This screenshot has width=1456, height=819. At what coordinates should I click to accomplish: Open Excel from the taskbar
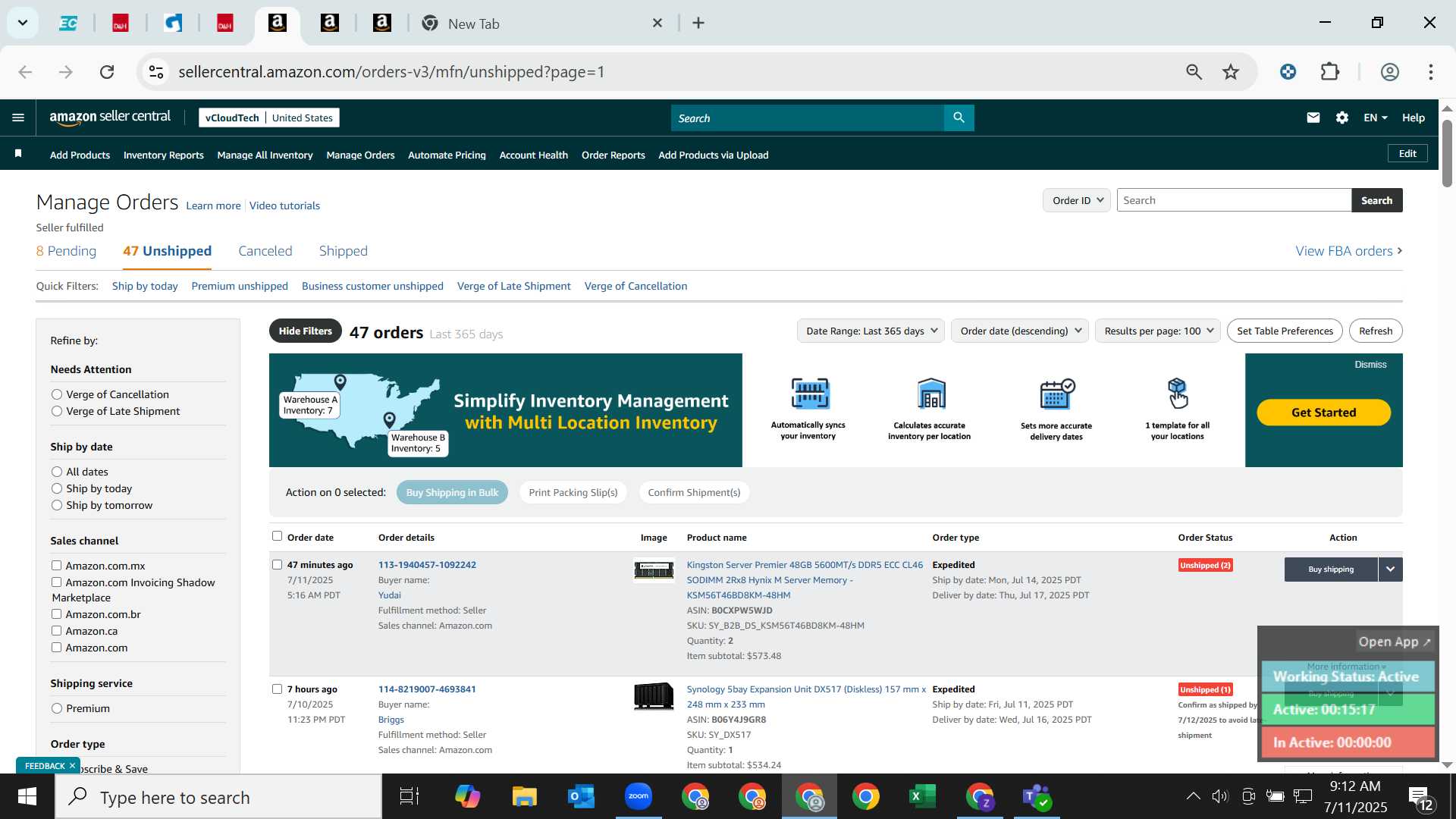[922, 796]
